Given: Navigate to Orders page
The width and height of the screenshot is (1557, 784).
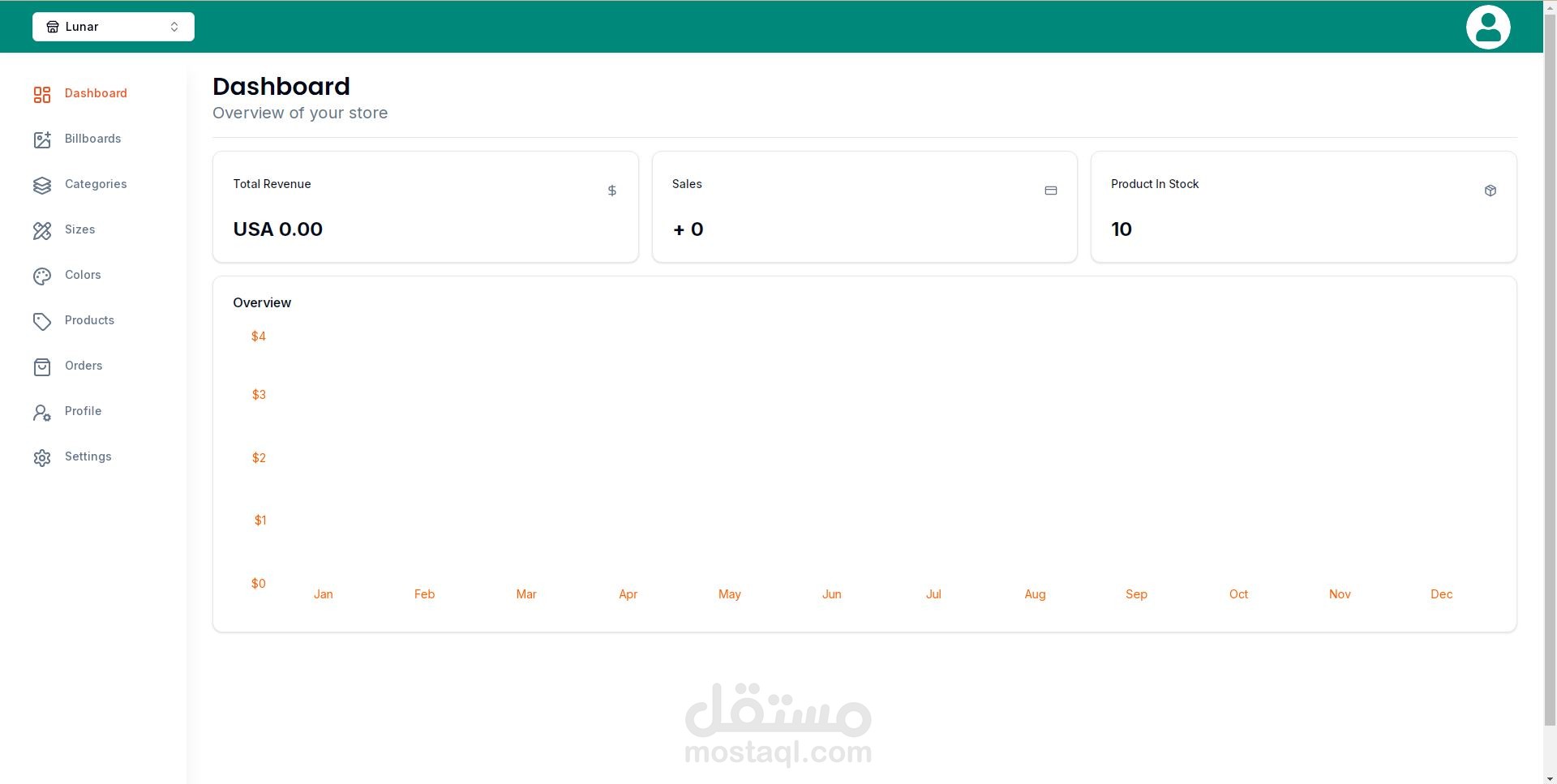Looking at the screenshot, I should click(x=84, y=366).
